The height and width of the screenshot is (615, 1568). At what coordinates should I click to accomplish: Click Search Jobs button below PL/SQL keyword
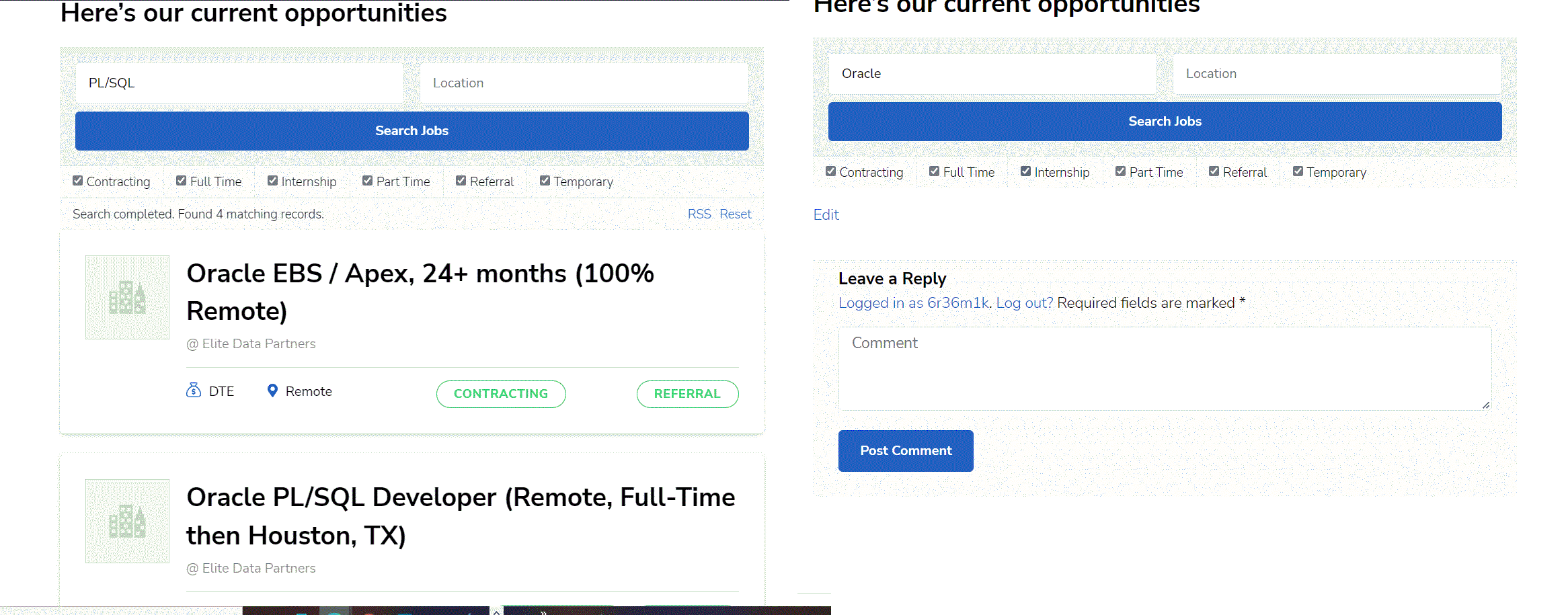(x=412, y=131)
